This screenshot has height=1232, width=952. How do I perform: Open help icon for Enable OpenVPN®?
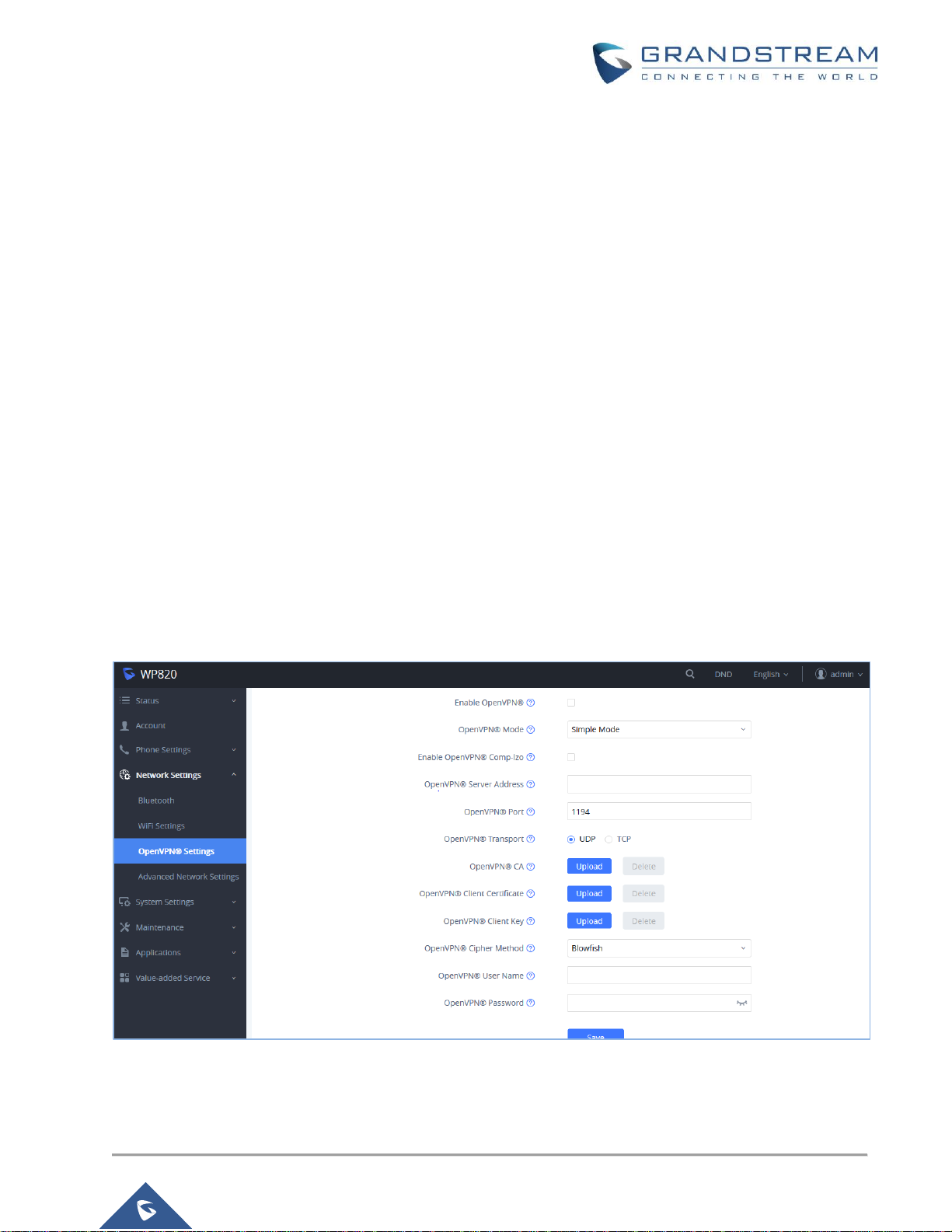[531, 703]
